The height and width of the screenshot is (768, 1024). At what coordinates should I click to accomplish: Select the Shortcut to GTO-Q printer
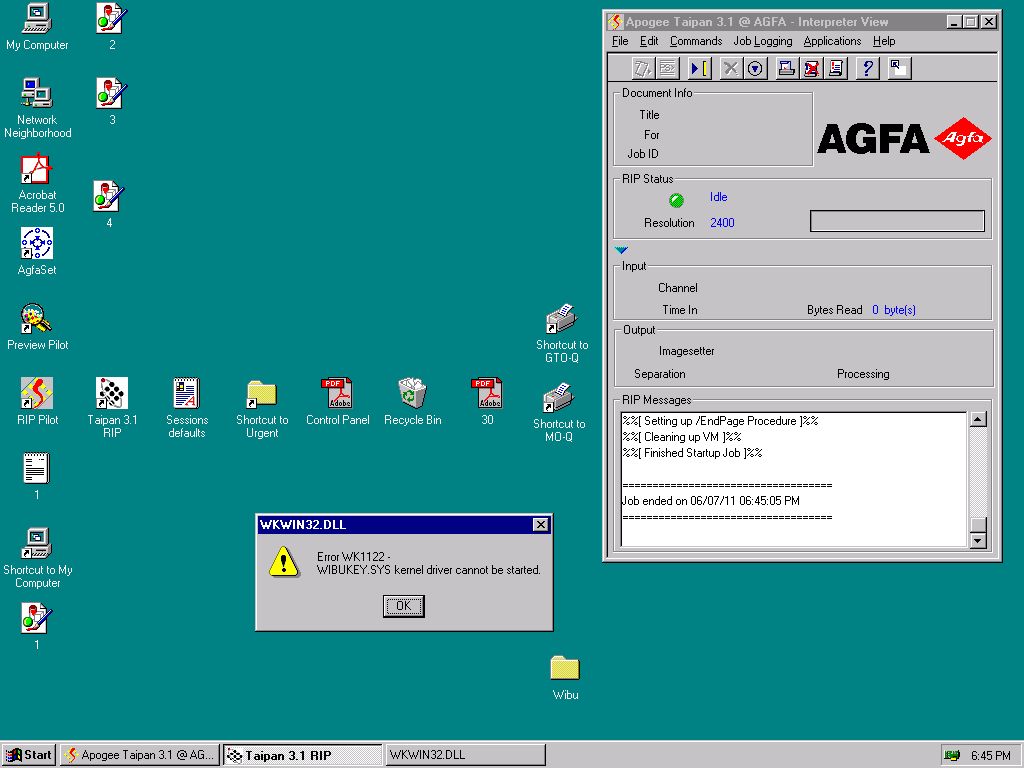562,334
